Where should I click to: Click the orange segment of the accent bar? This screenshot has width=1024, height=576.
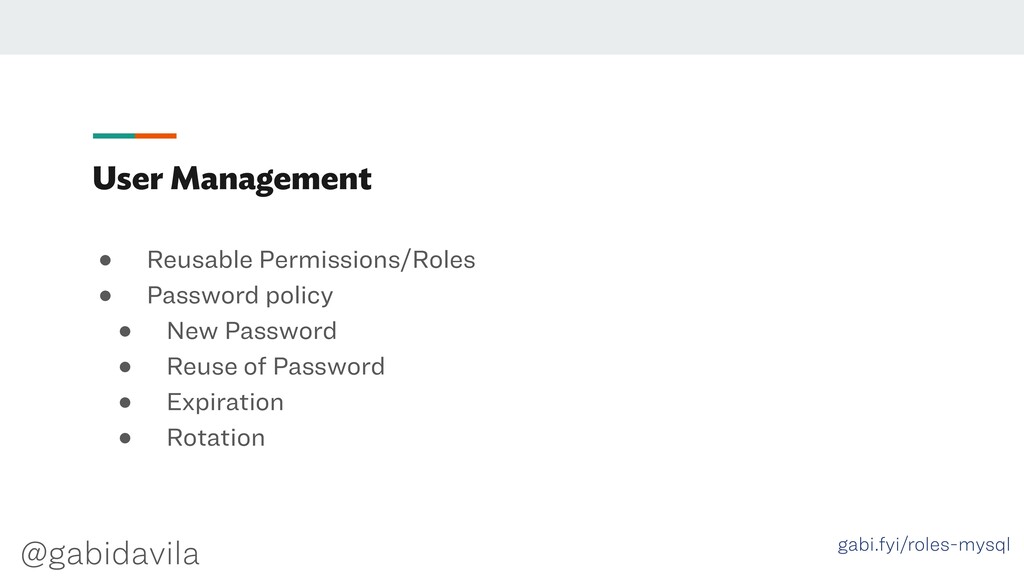(x=156, y=136)
